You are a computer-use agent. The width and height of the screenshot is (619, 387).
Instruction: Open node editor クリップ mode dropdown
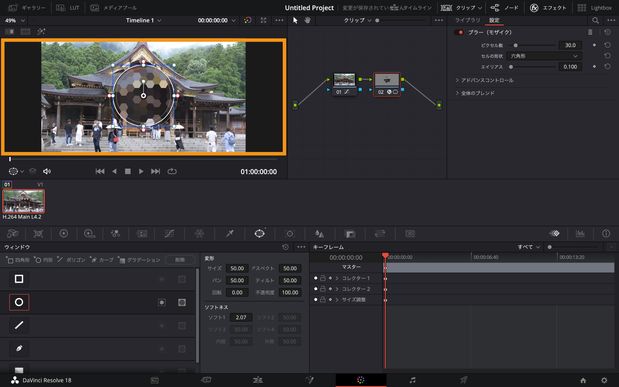[x=357, y=20]
